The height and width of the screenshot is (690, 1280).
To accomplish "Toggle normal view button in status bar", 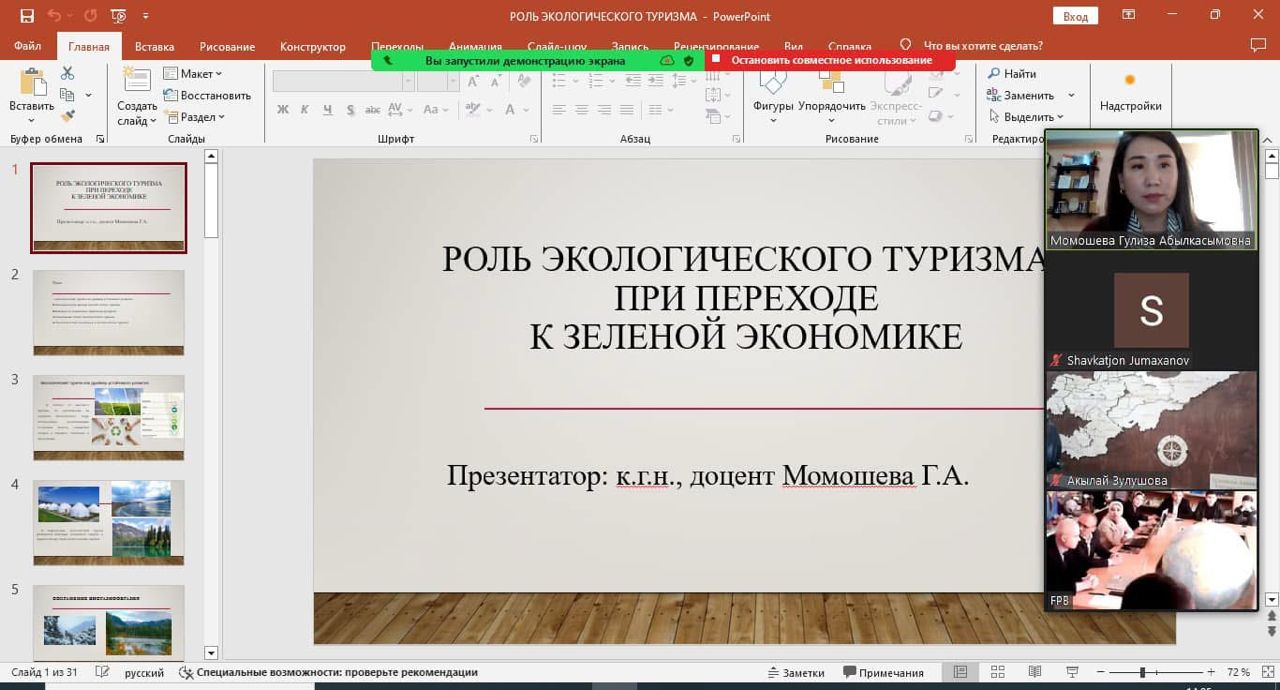I will click(960, 672).
